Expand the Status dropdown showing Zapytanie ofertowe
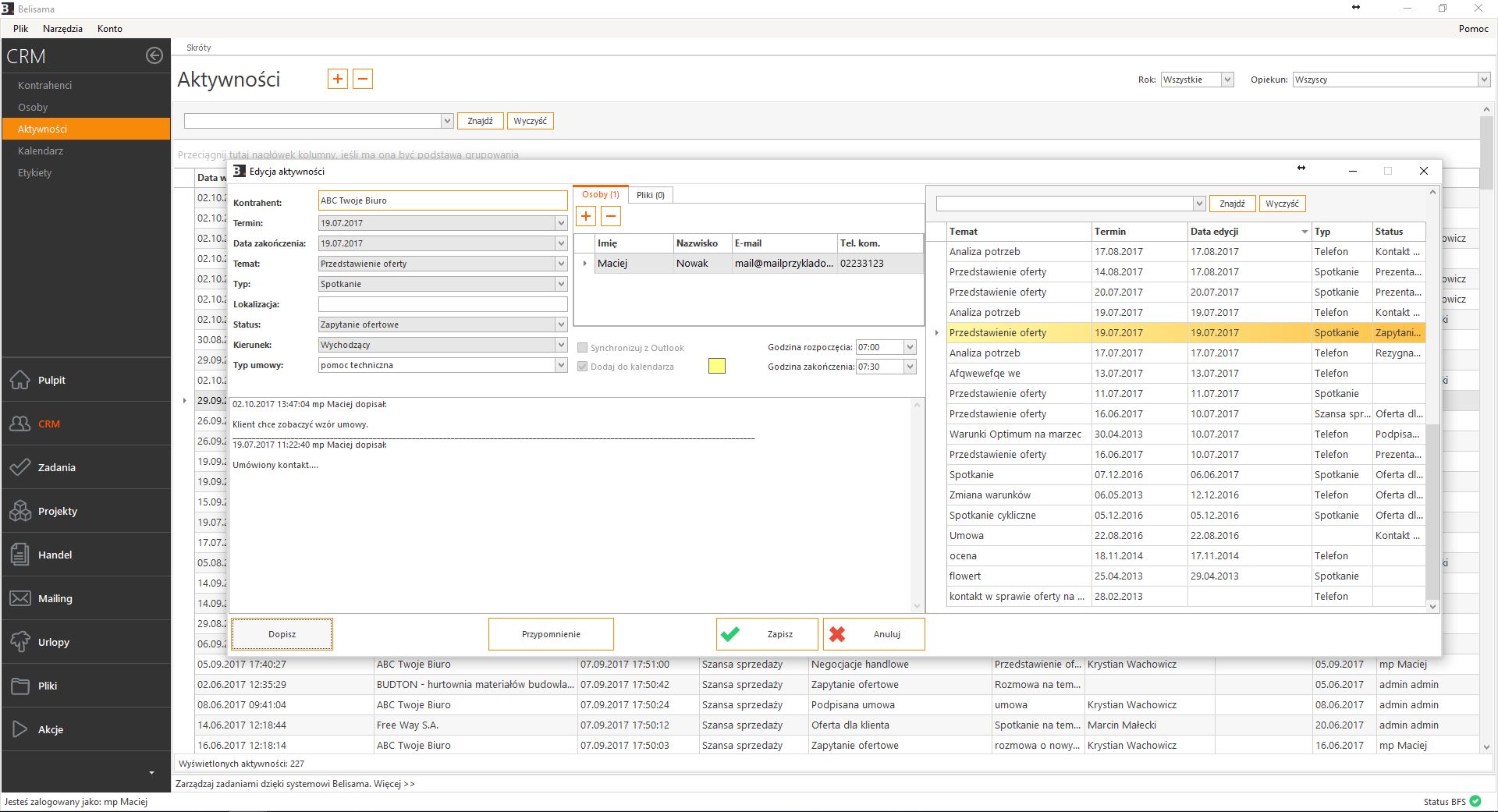The height and width of the screenshot is (812, 1498). 560,324
